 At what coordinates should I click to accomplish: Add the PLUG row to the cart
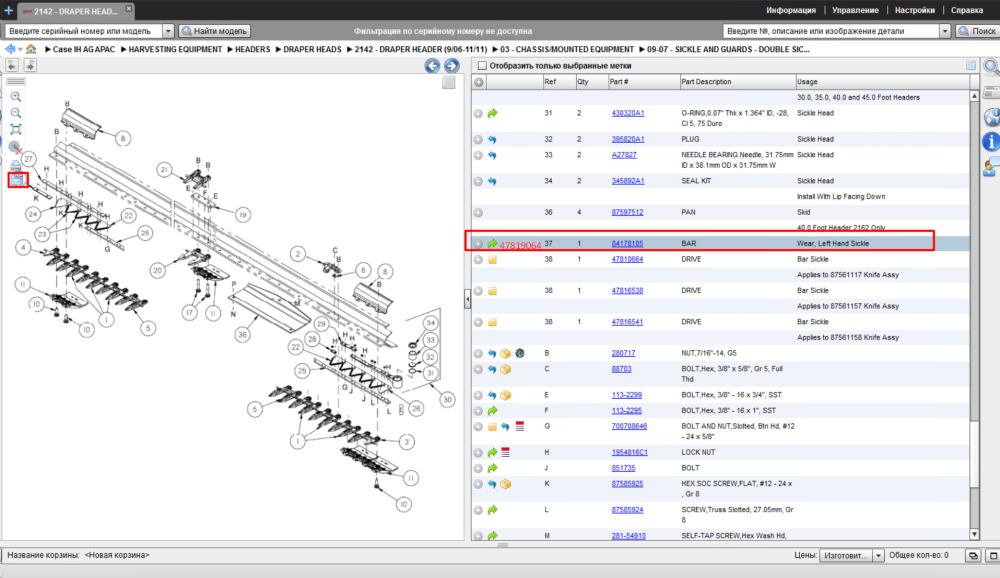(x=478, y=139)
